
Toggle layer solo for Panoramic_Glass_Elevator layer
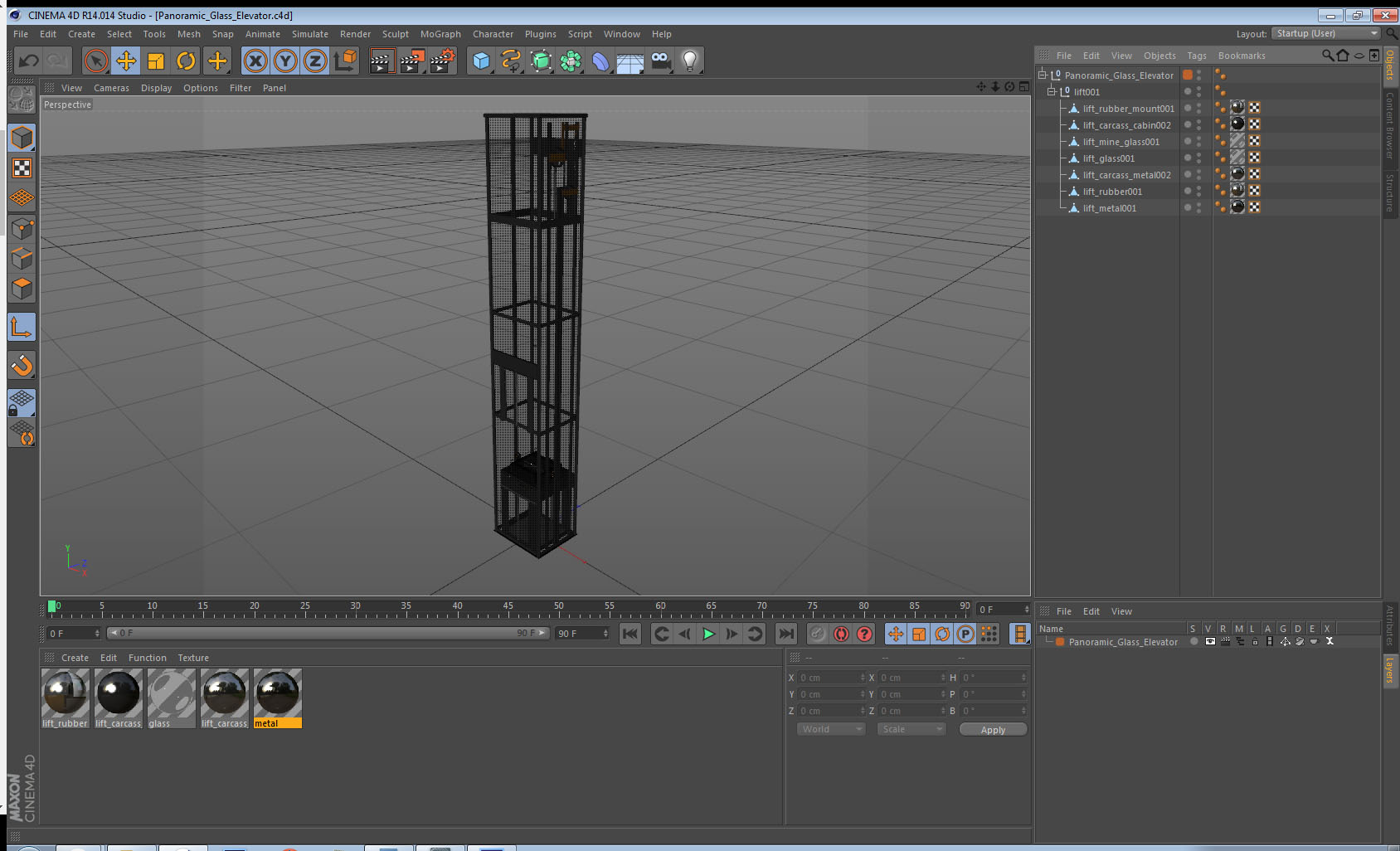tap(1193, 641)
